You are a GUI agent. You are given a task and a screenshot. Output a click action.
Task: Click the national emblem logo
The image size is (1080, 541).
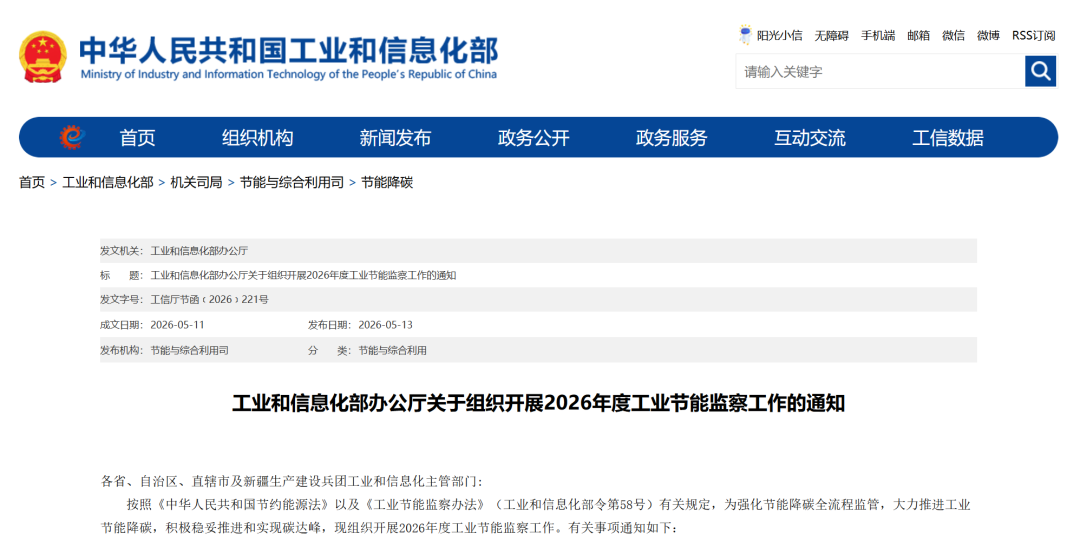pyautogui.click(x=43, y=58)
